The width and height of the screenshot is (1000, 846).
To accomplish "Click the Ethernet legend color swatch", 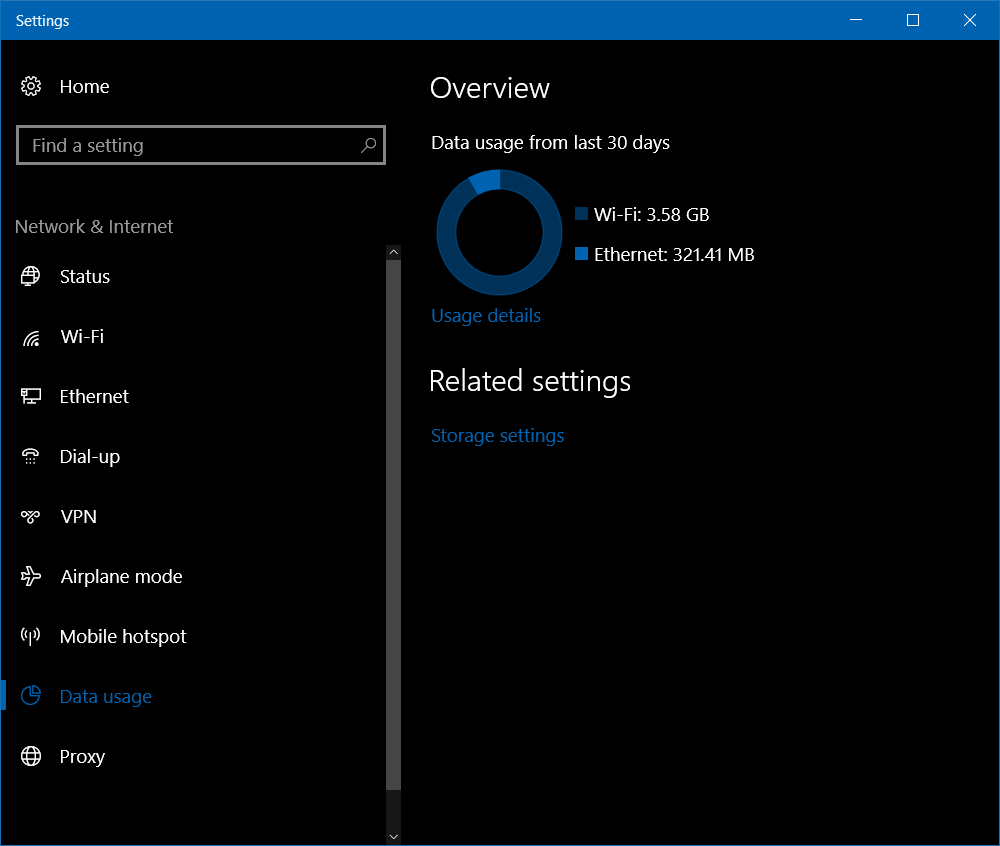I will 581,254.
